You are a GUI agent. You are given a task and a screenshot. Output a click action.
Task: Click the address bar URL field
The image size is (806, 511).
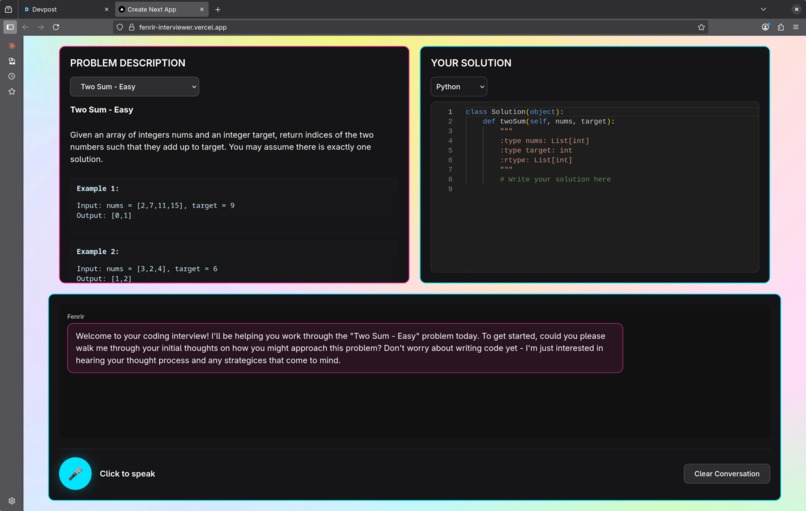click(410, 27)
